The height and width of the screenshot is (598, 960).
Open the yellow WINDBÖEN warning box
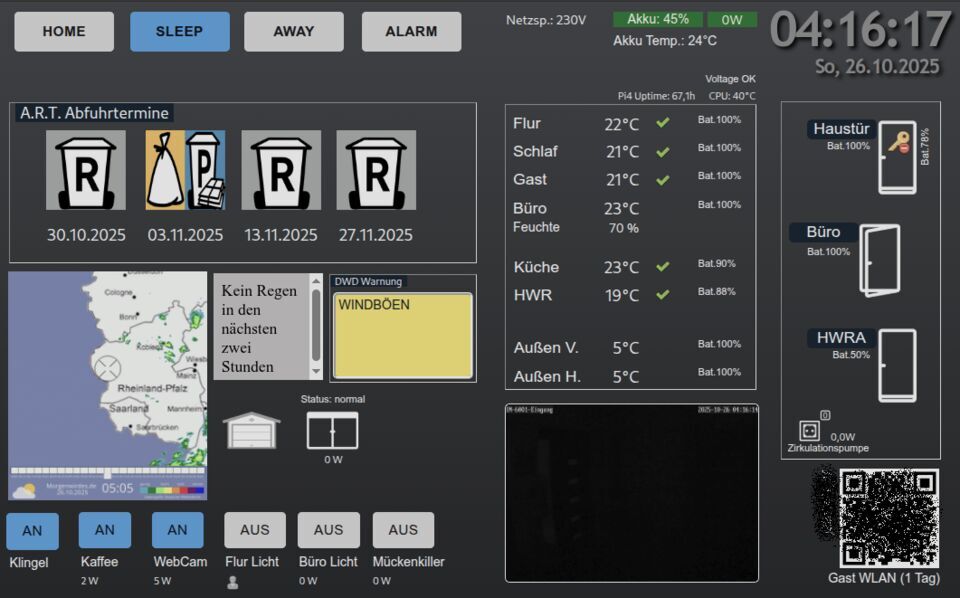(x=403, y=335)
